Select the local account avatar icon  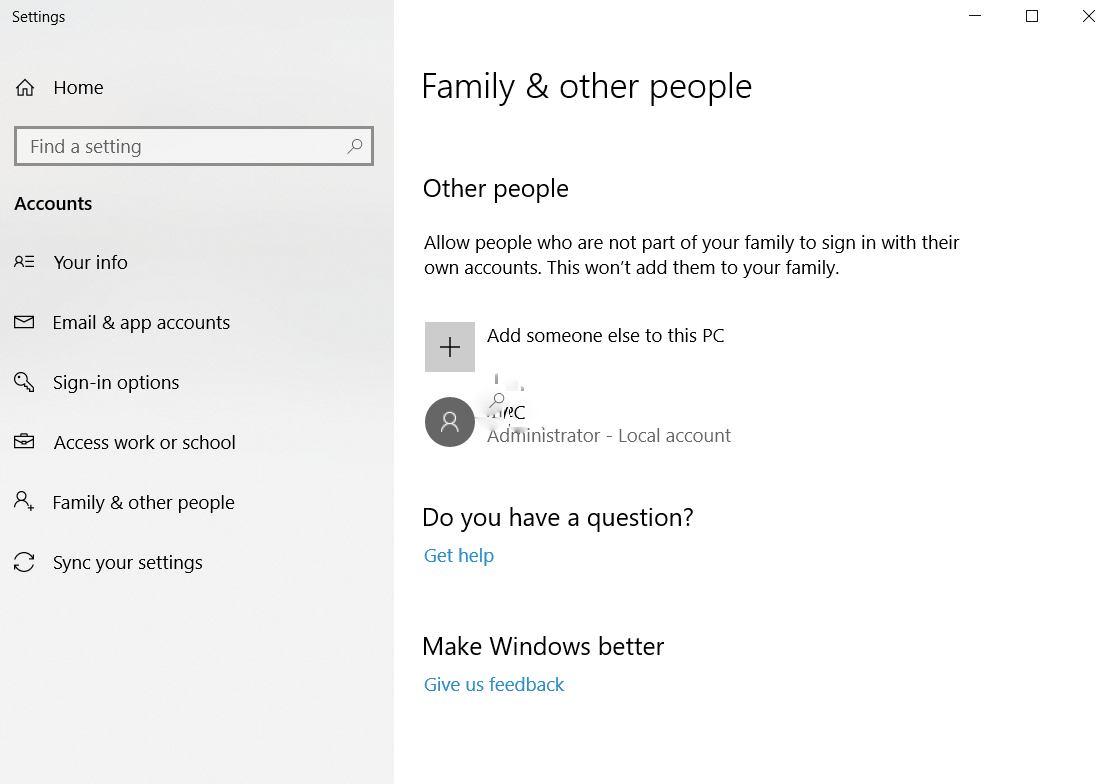pyautogui.click(x=450, y=422)
